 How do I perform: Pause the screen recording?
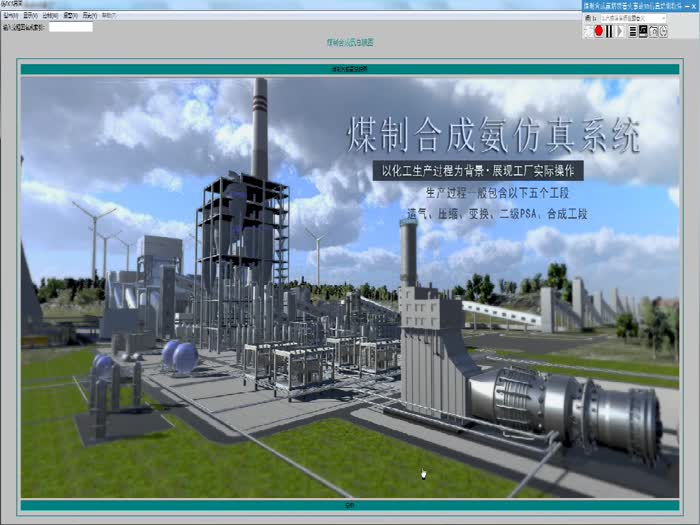point(609,31)
